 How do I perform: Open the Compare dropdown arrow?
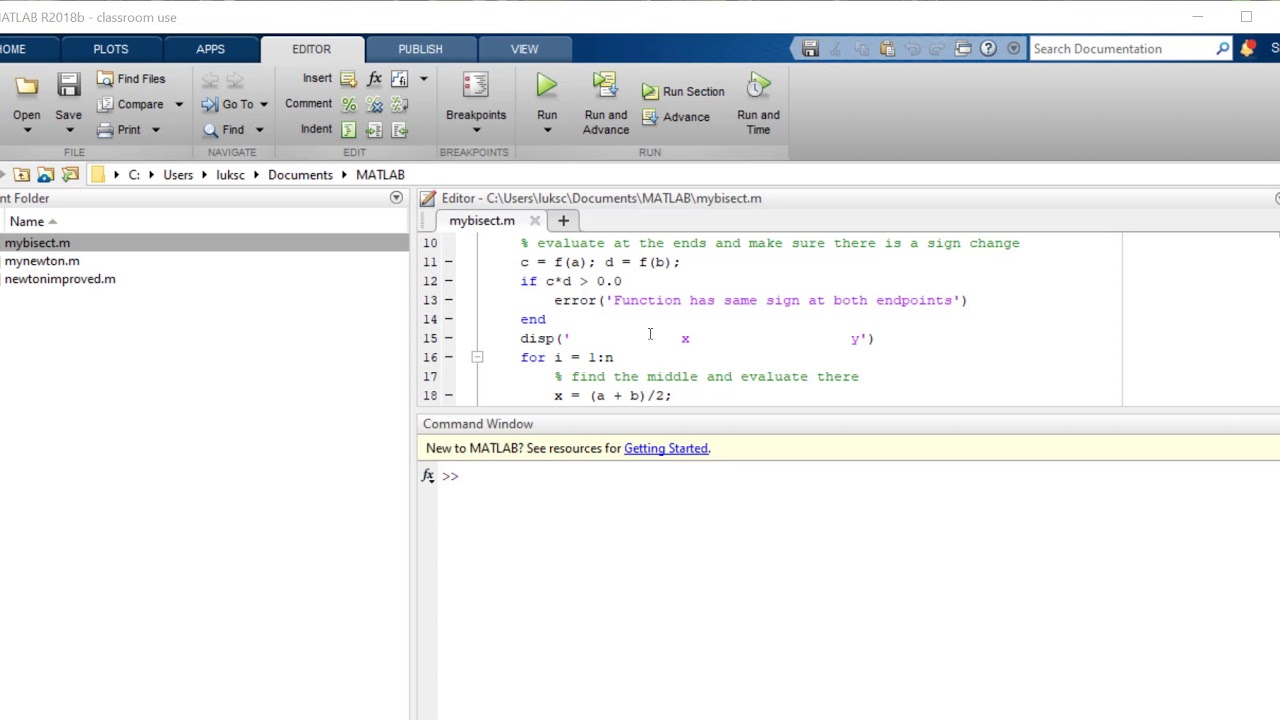click(179, 104)
